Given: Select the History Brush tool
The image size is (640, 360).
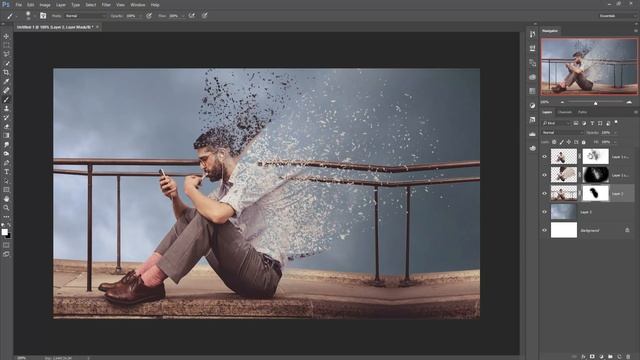Looking at the screenshot, I should pyautogui.click(x=6, y=118).
